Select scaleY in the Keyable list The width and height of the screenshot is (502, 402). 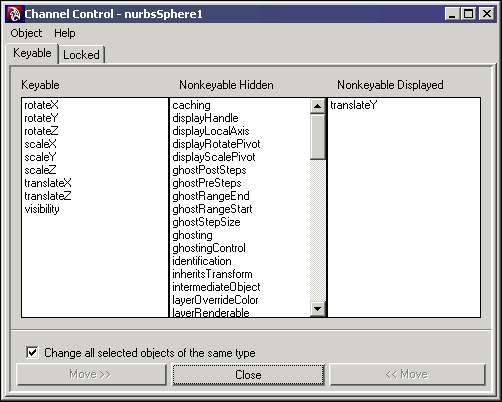coord(41,157)
